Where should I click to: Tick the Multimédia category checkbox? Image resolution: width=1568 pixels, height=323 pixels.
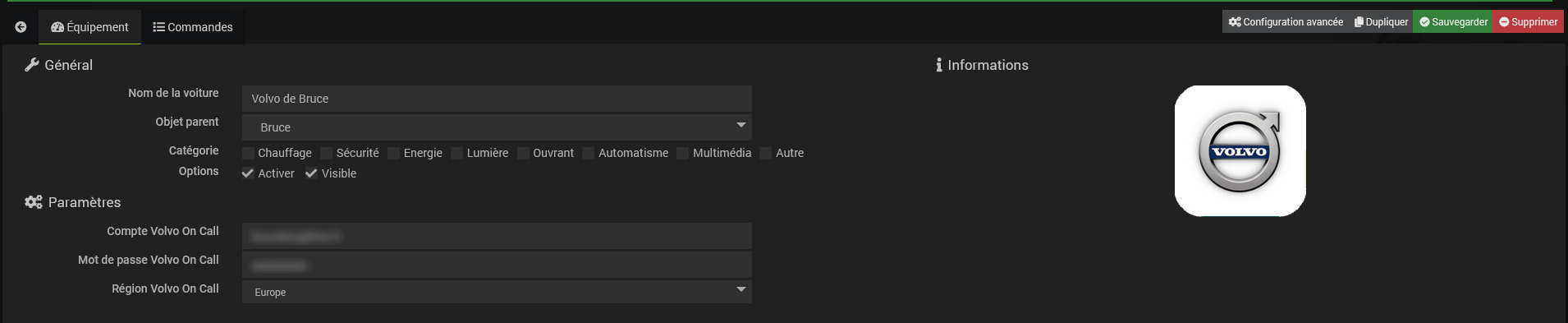(682, 153)
